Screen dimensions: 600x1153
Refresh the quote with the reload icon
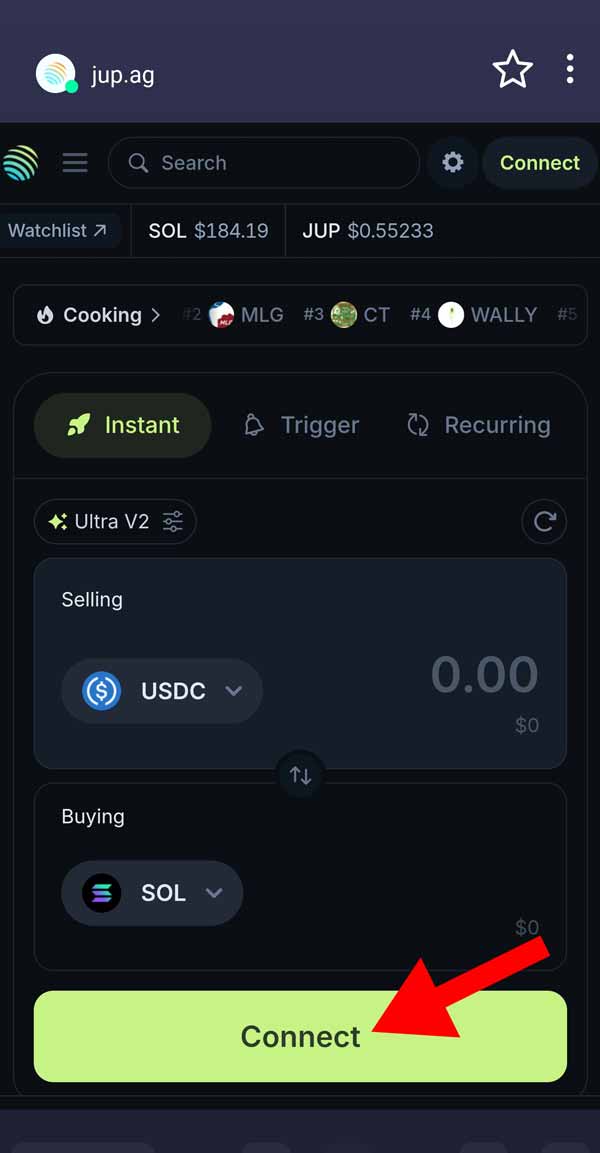[x=544, y=521]
